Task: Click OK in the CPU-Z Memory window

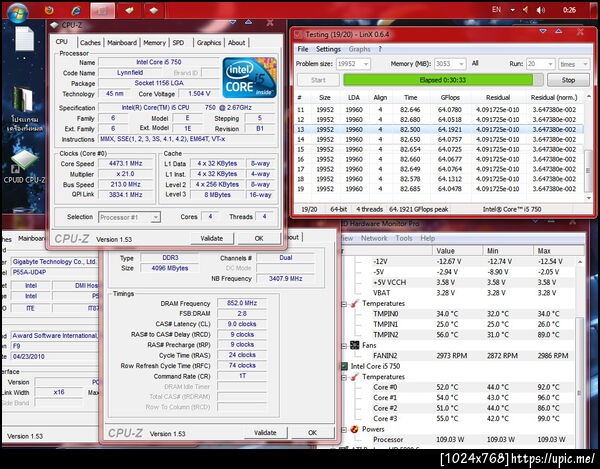Action: pyautogui.click(x=313, y=433)
